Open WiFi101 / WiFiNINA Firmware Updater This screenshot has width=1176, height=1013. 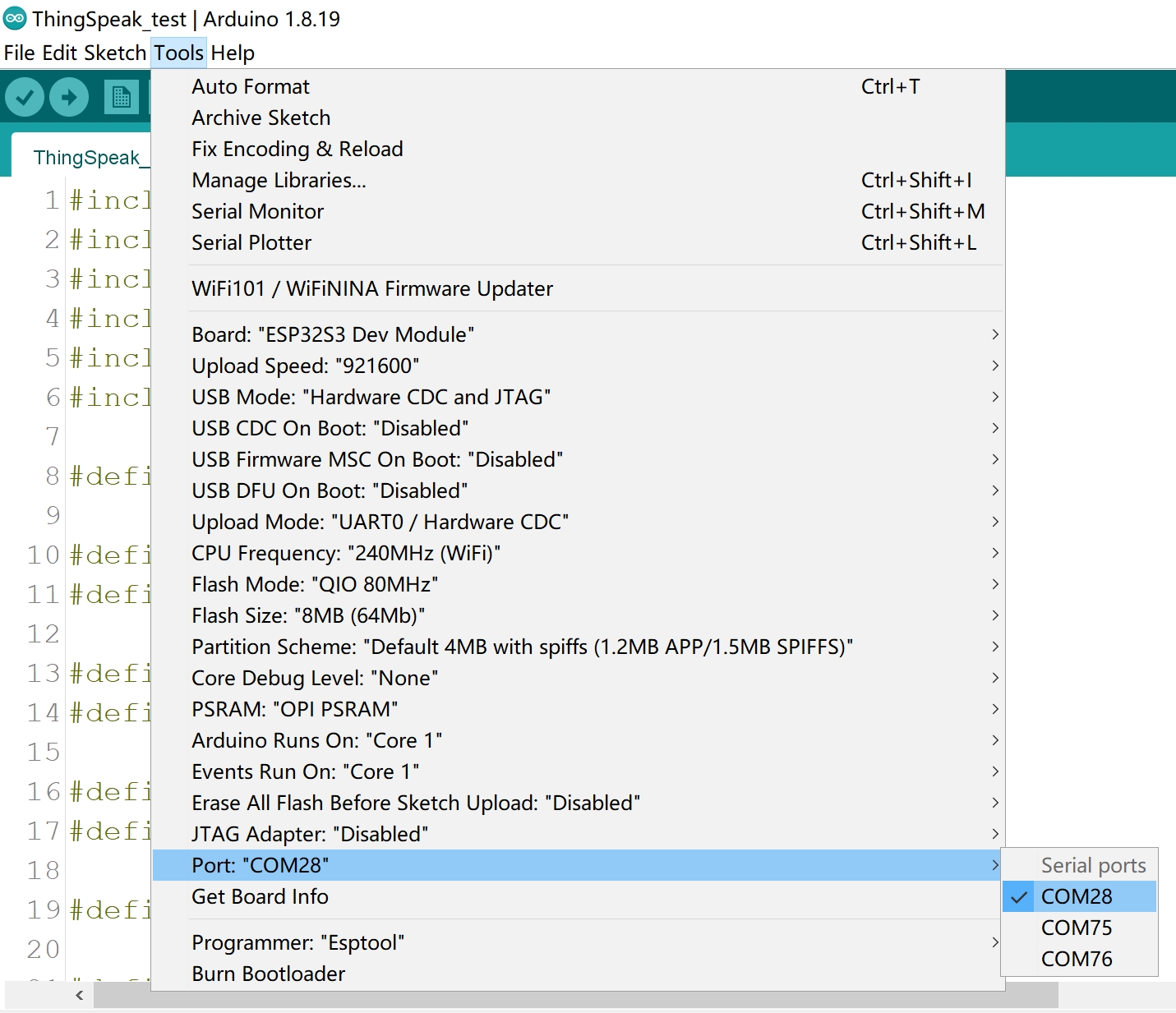point(578,288)
